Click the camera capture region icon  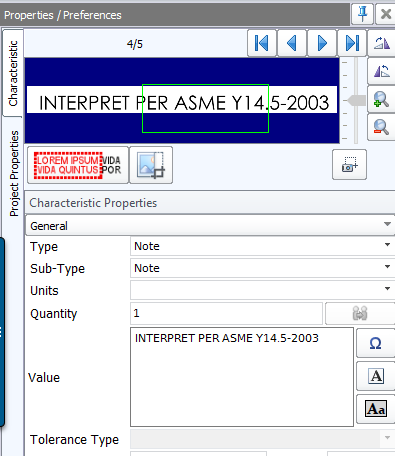click(x=349, y=164)
